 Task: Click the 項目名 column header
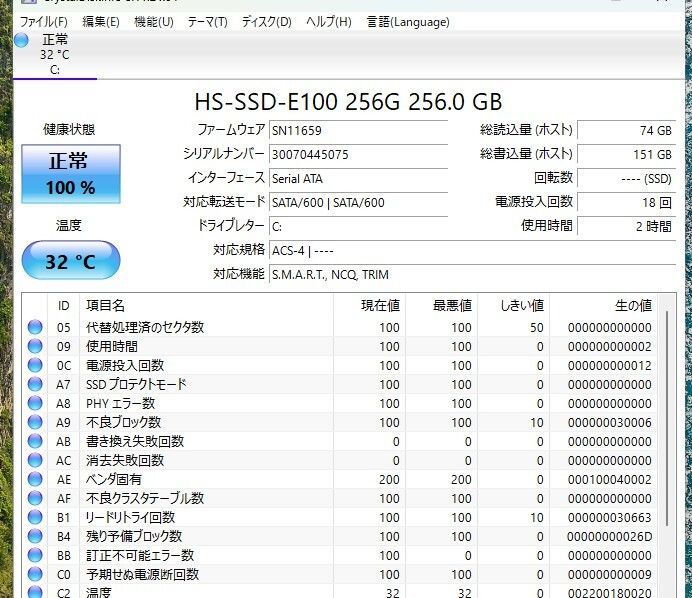tap(105, 305)
